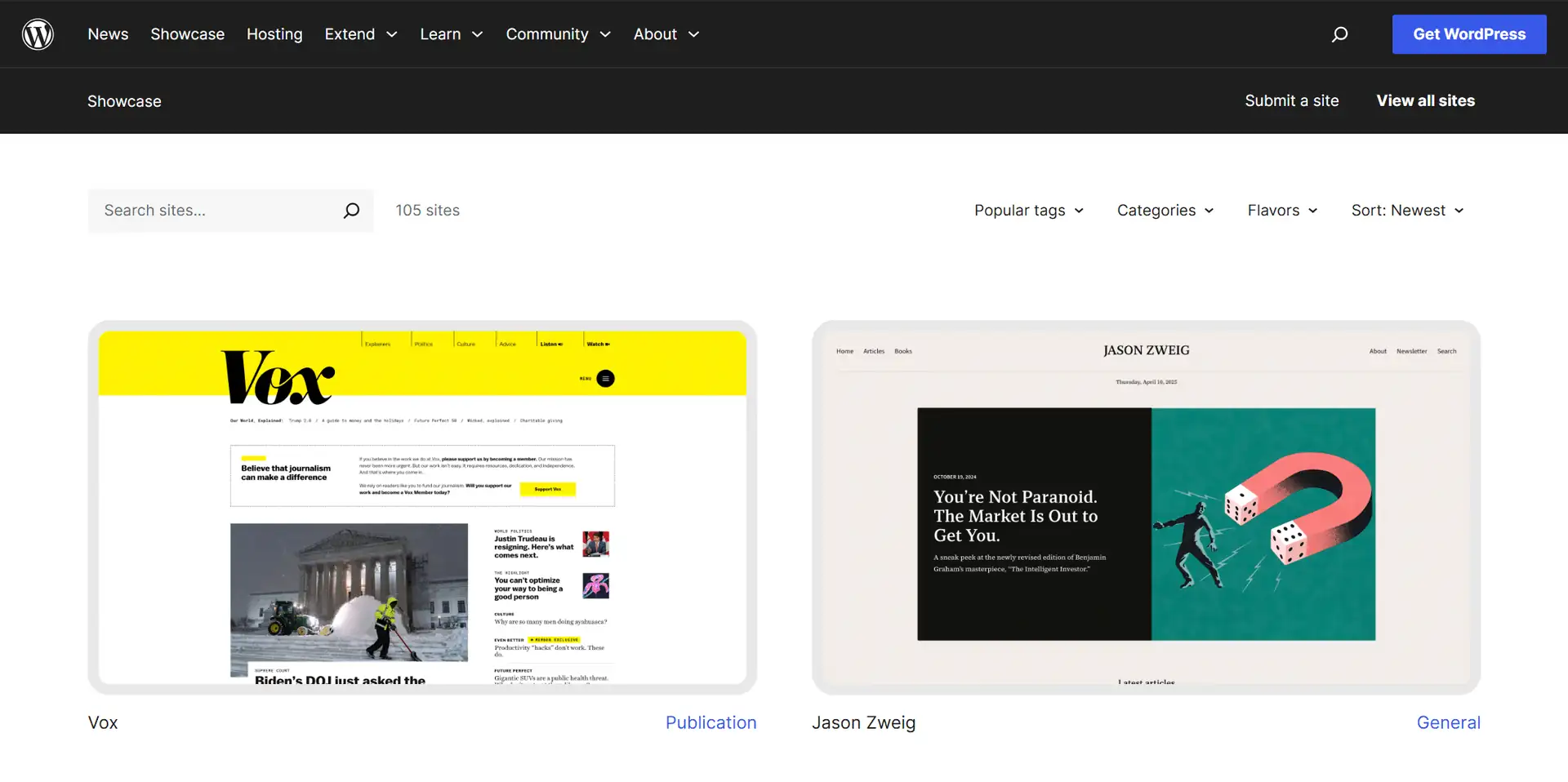Expand the Learn menu

(452, 34)
